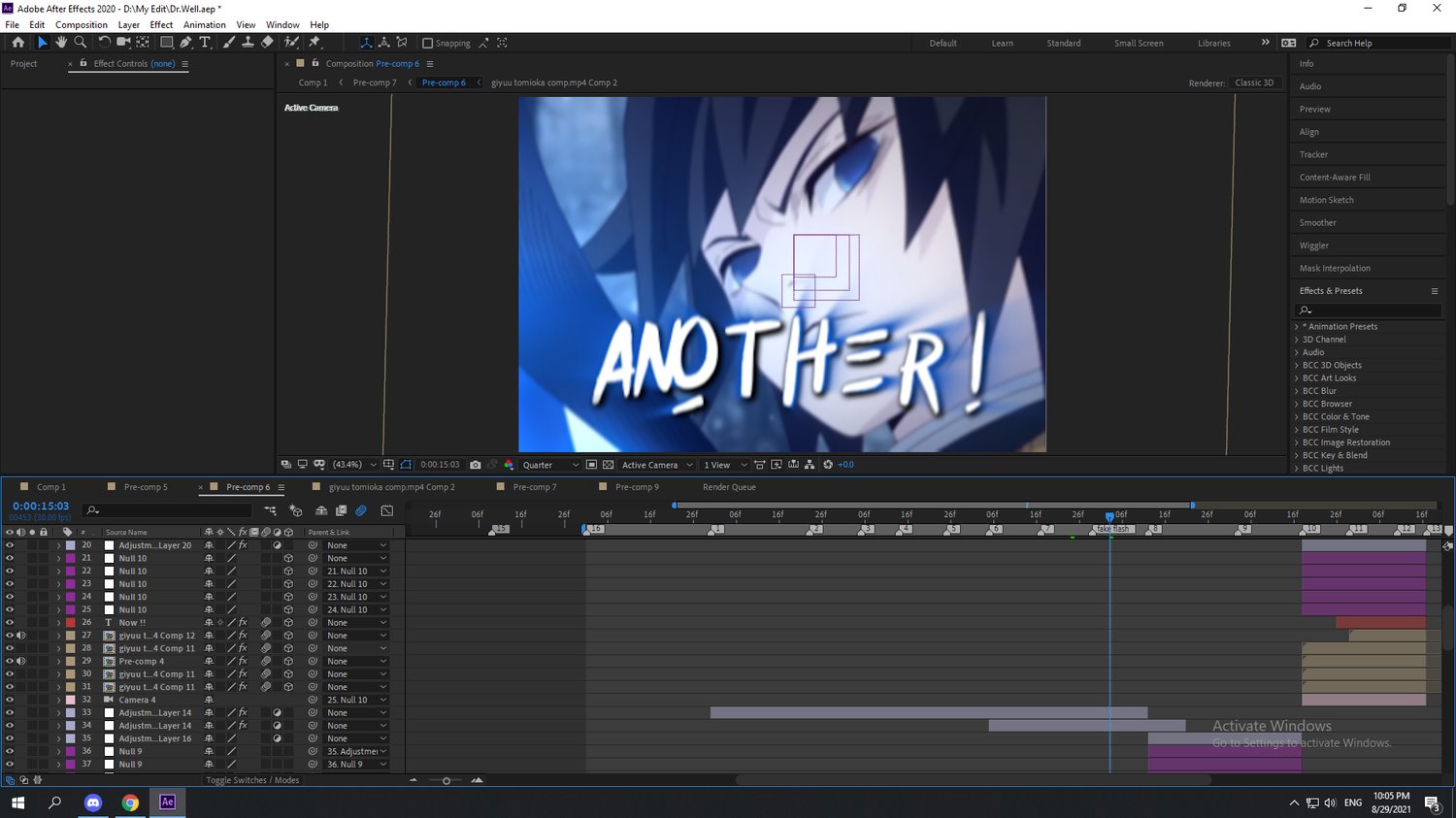Expand BCC Blur effects category

click(1297, 391)
